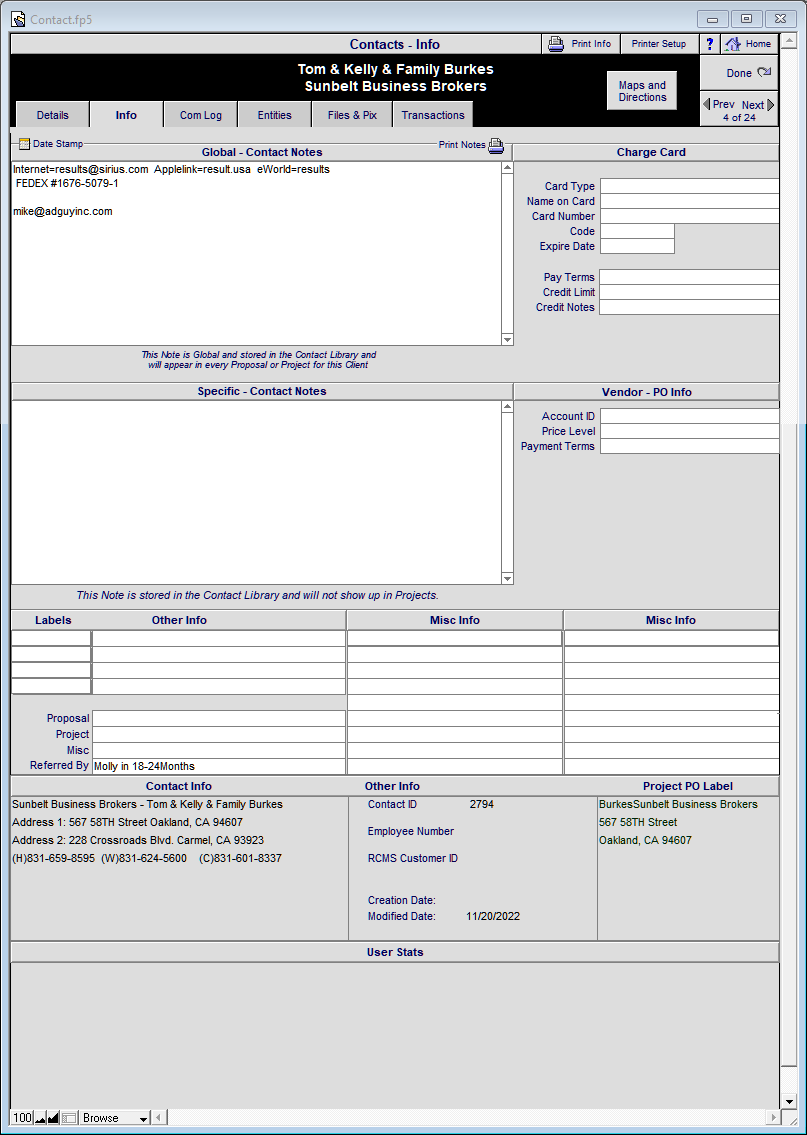Click the up arrow of Global Notes scrollbar
Viewport: 807px width, 1135px height.
tap(507, 168)
